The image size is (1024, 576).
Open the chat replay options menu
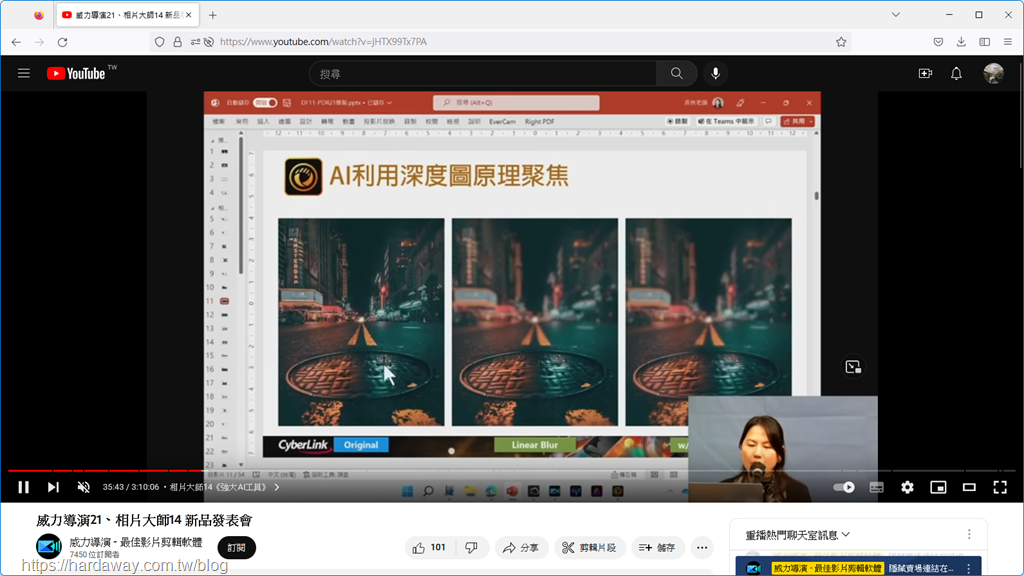969,535
